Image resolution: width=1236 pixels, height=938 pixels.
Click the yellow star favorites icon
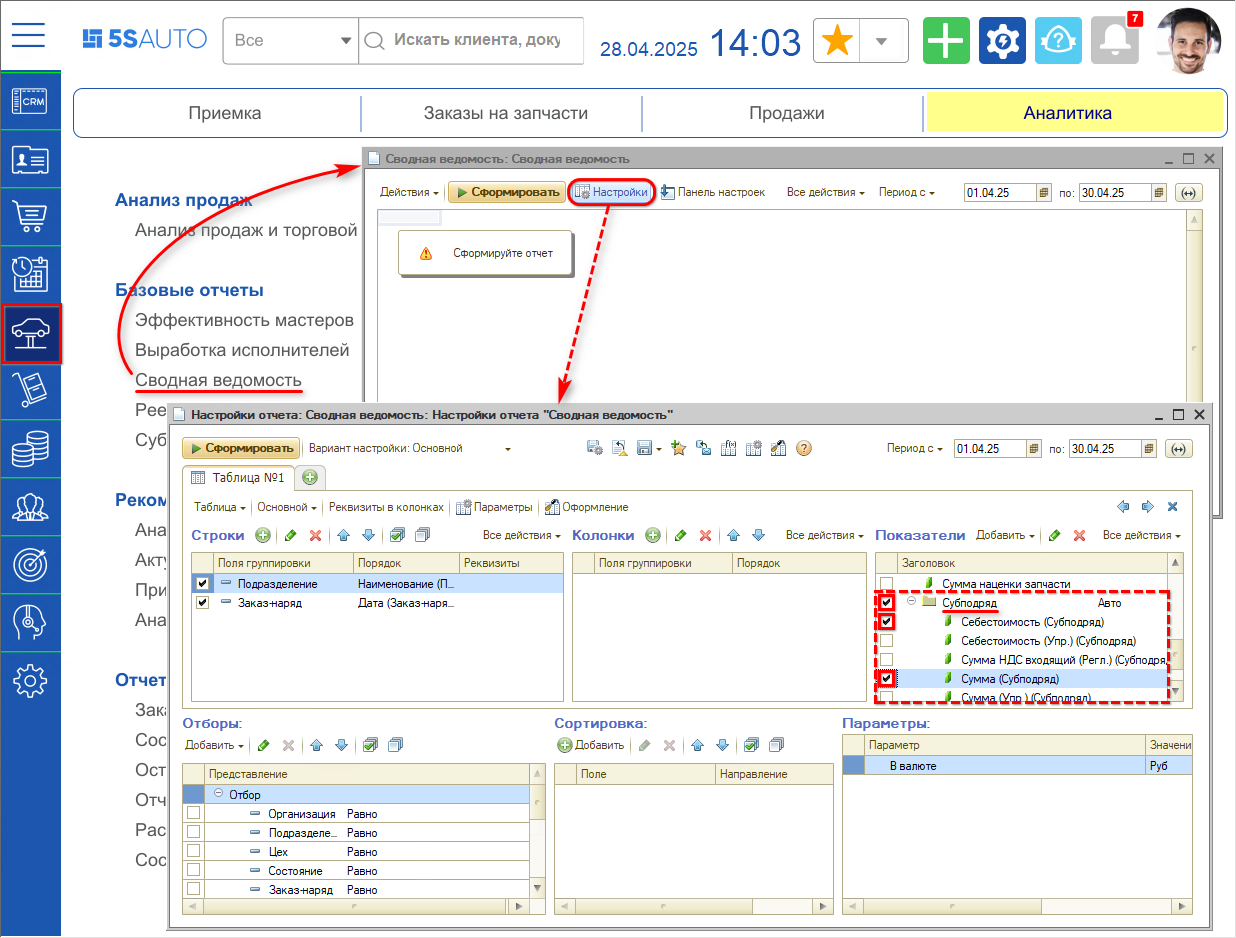coord(837,41)
